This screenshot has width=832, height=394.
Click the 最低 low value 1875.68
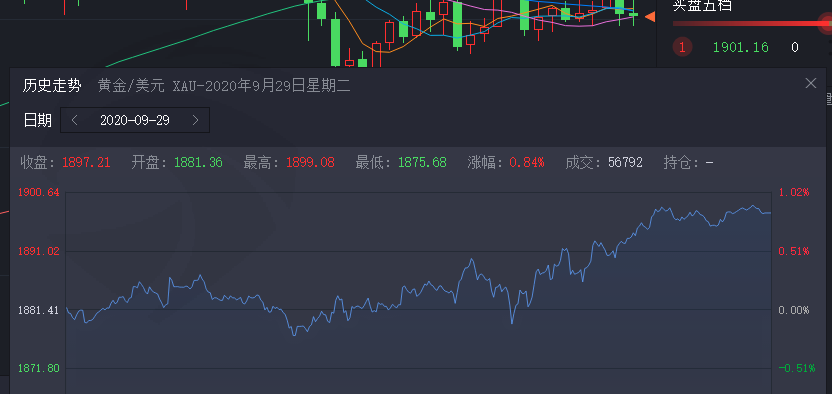point(422,162)
